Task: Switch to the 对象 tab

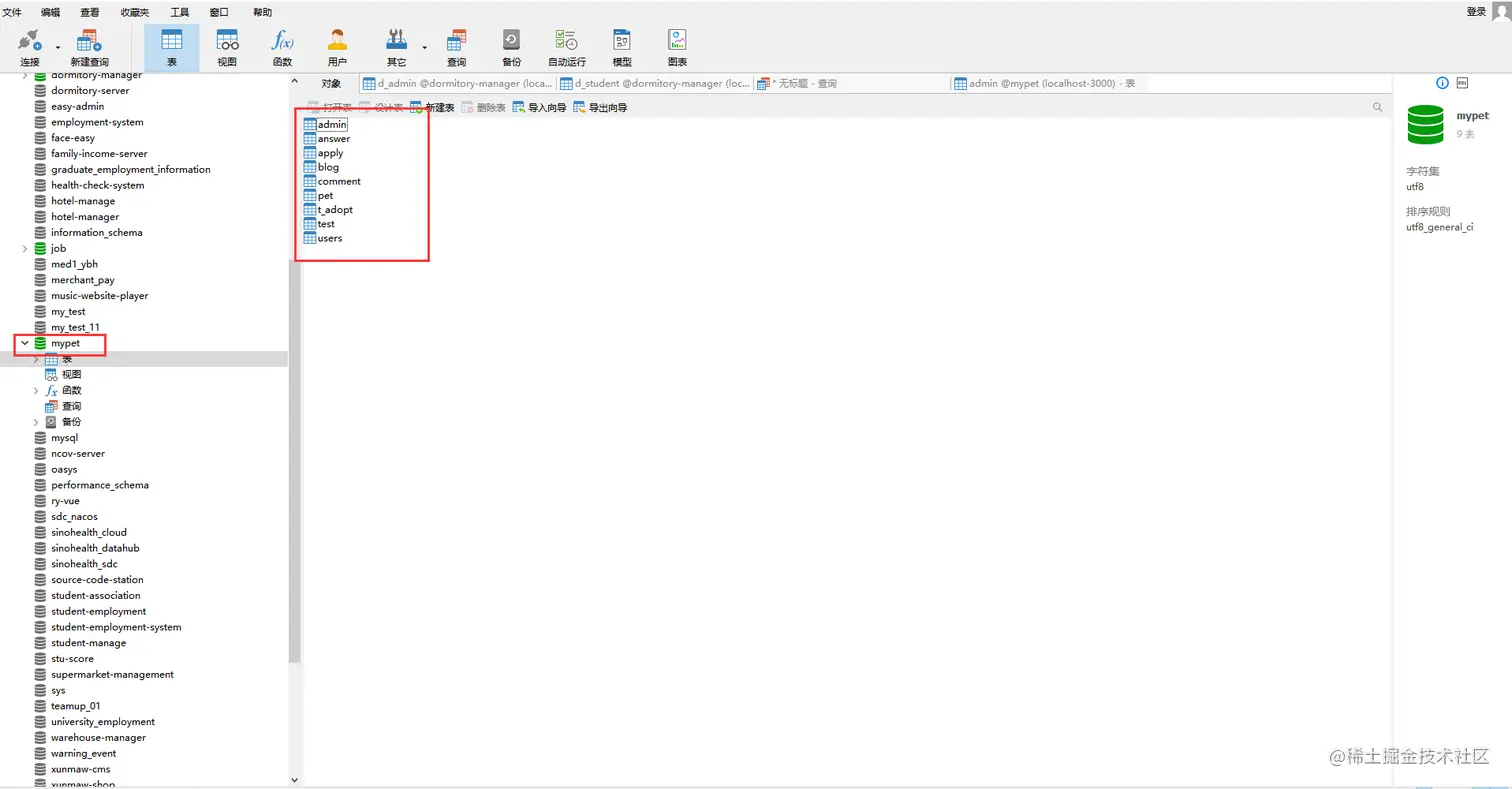Action: point(331,84)
